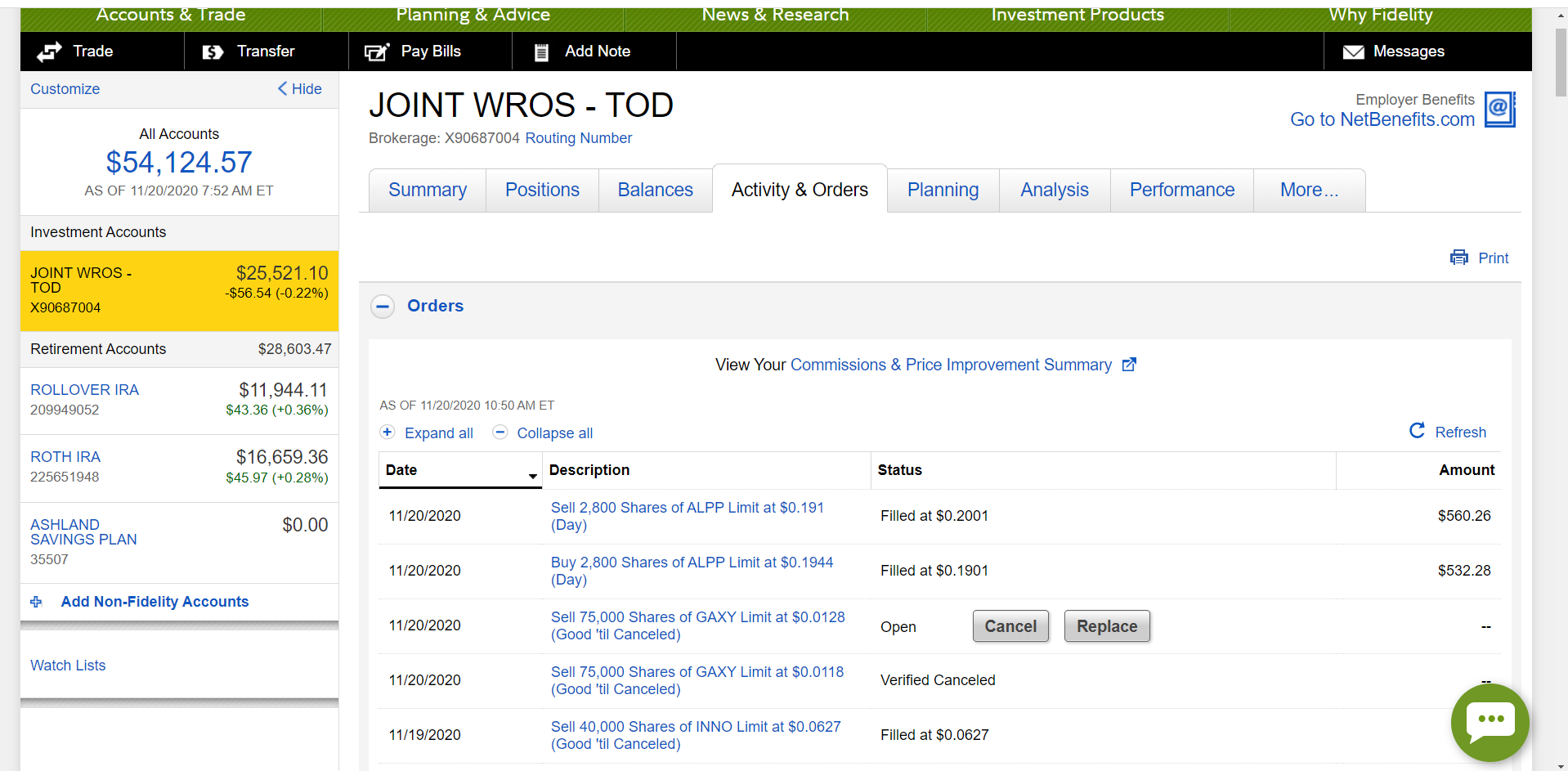Open Investment Products menu
Image resolution: width=1568 pixels, height=771 pixels.
click(x=1077, y=16)
